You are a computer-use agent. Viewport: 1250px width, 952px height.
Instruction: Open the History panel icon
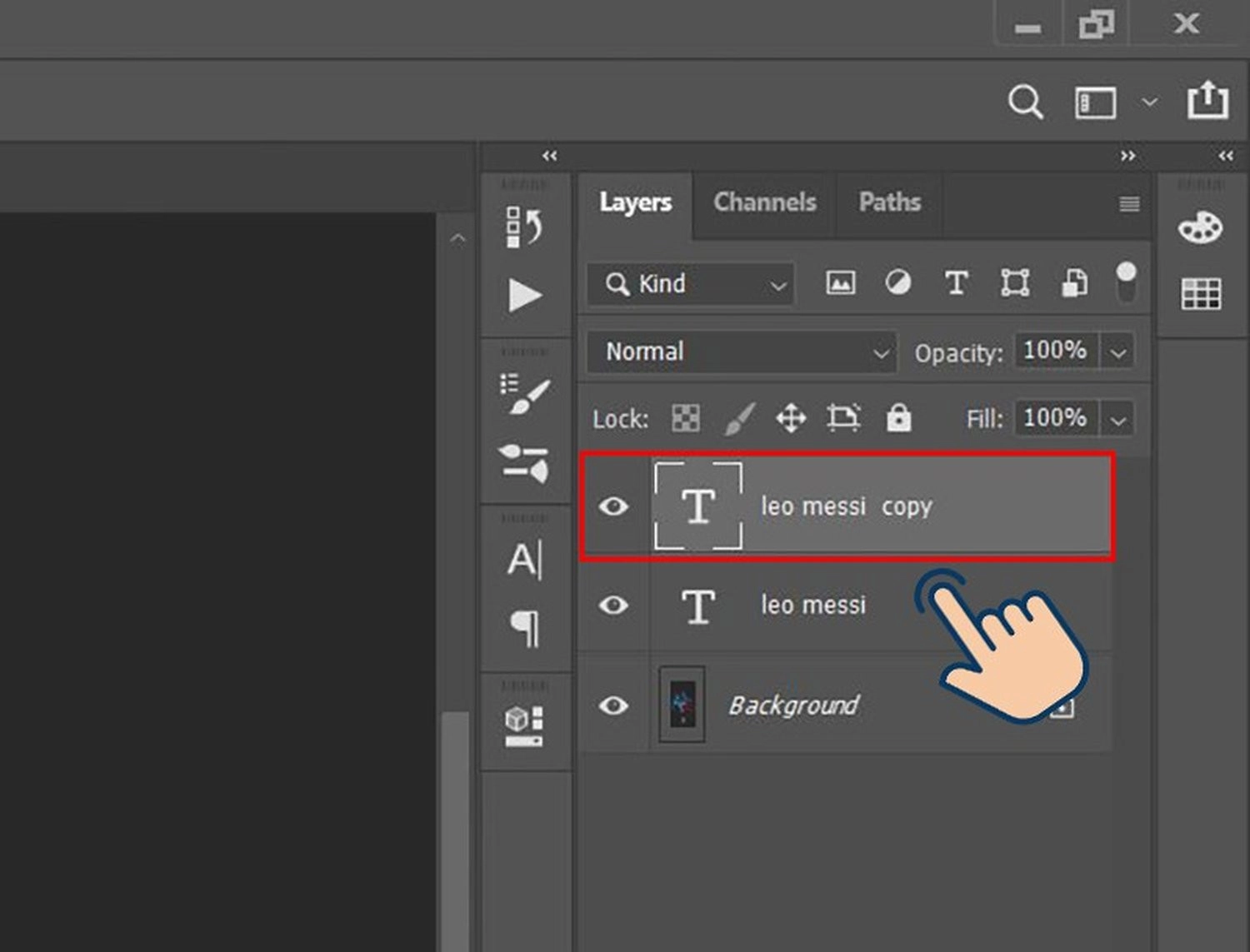point(525,227)
